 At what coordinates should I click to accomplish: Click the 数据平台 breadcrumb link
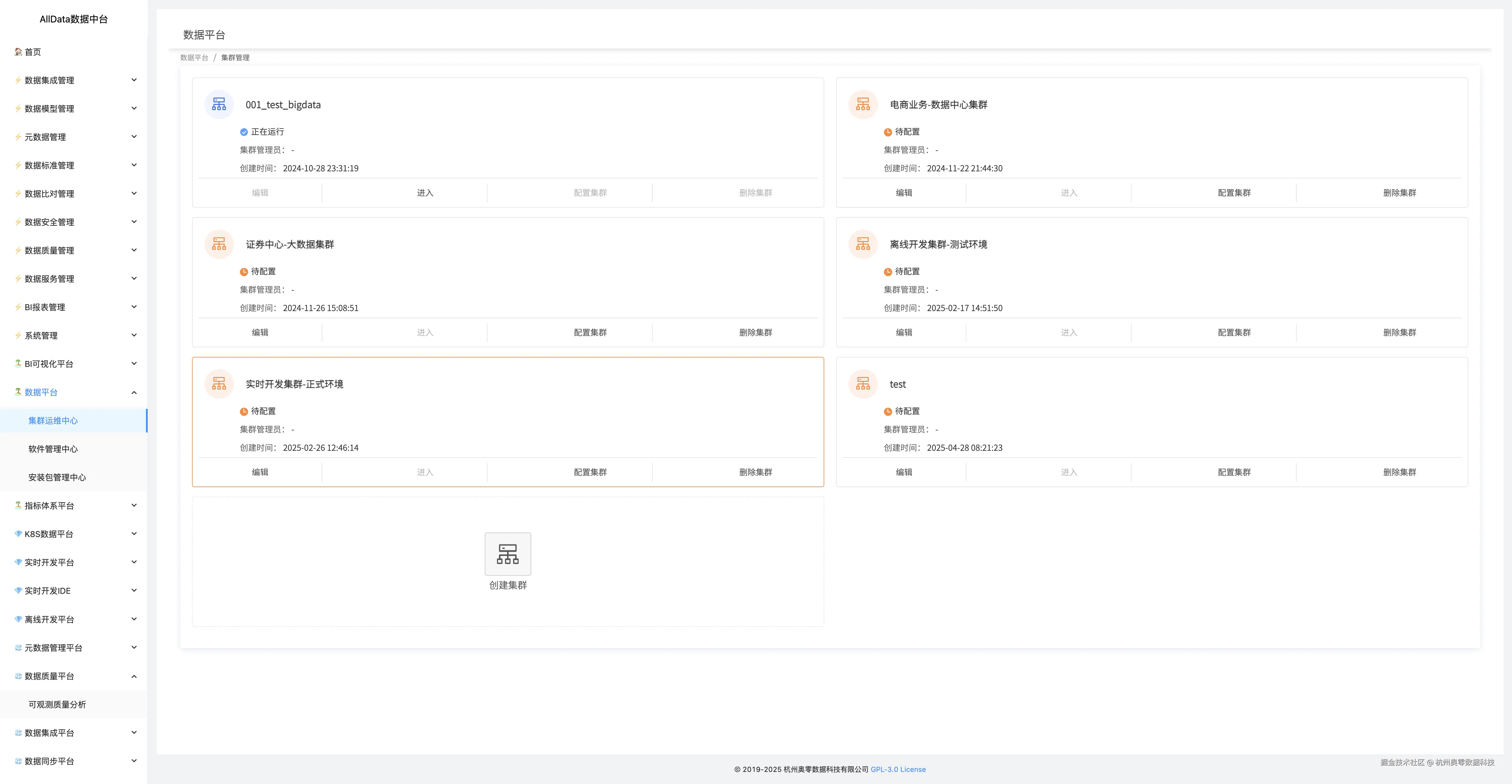(x=194, y=58)
